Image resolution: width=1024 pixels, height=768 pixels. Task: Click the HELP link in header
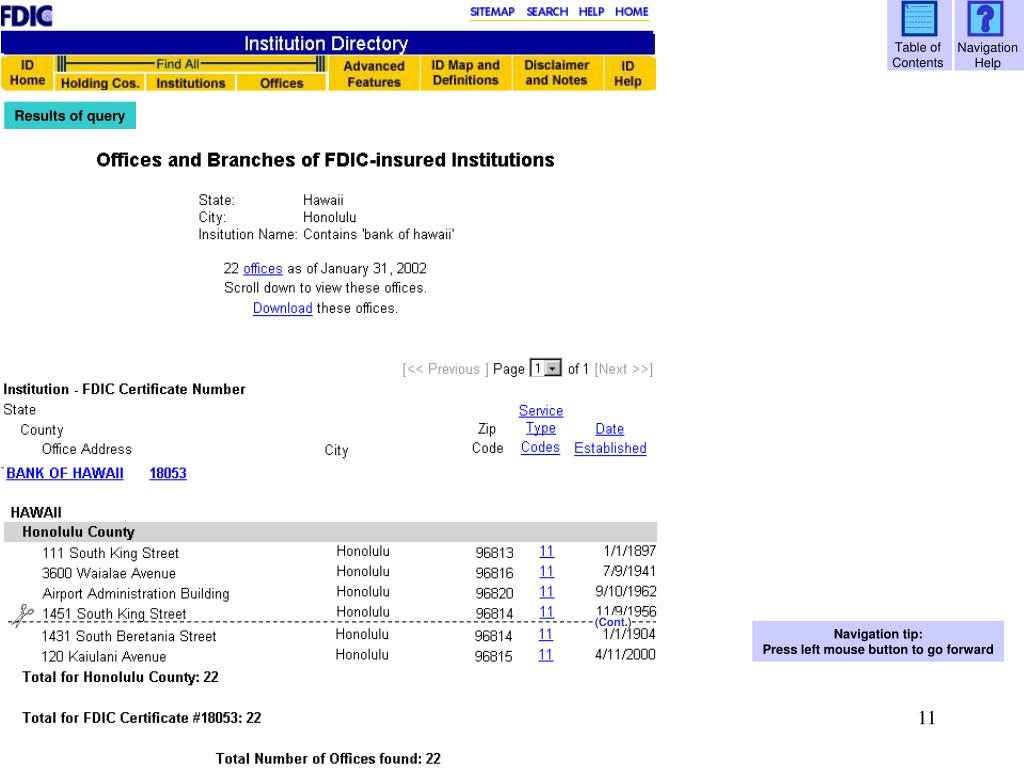(x=591, y=12)
